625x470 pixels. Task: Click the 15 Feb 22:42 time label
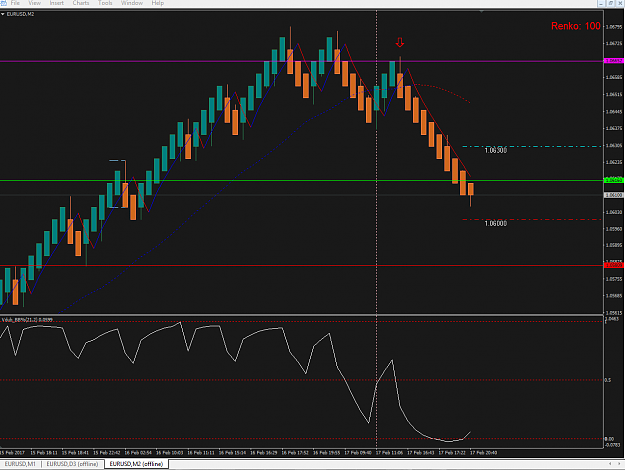pos(107,453)
